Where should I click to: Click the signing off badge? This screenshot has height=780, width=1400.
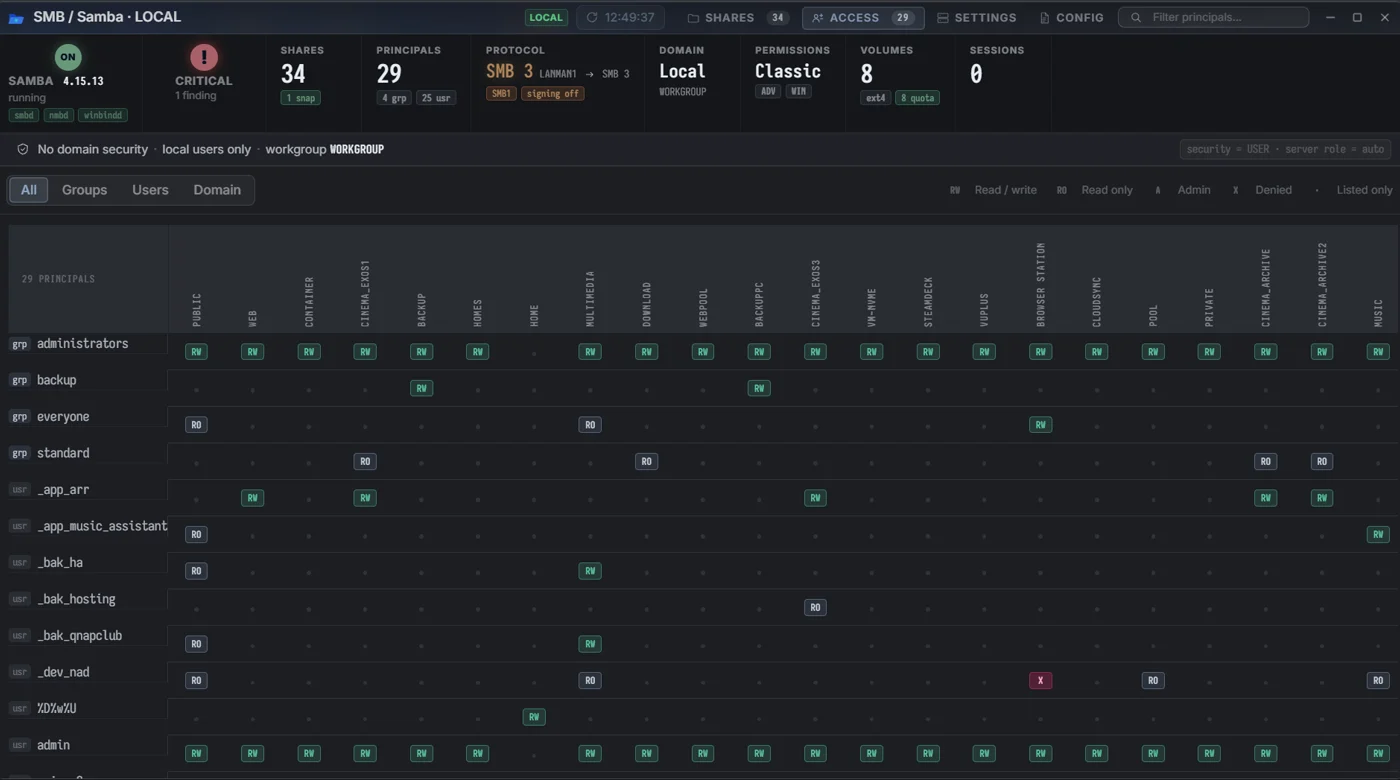(552, 94)
